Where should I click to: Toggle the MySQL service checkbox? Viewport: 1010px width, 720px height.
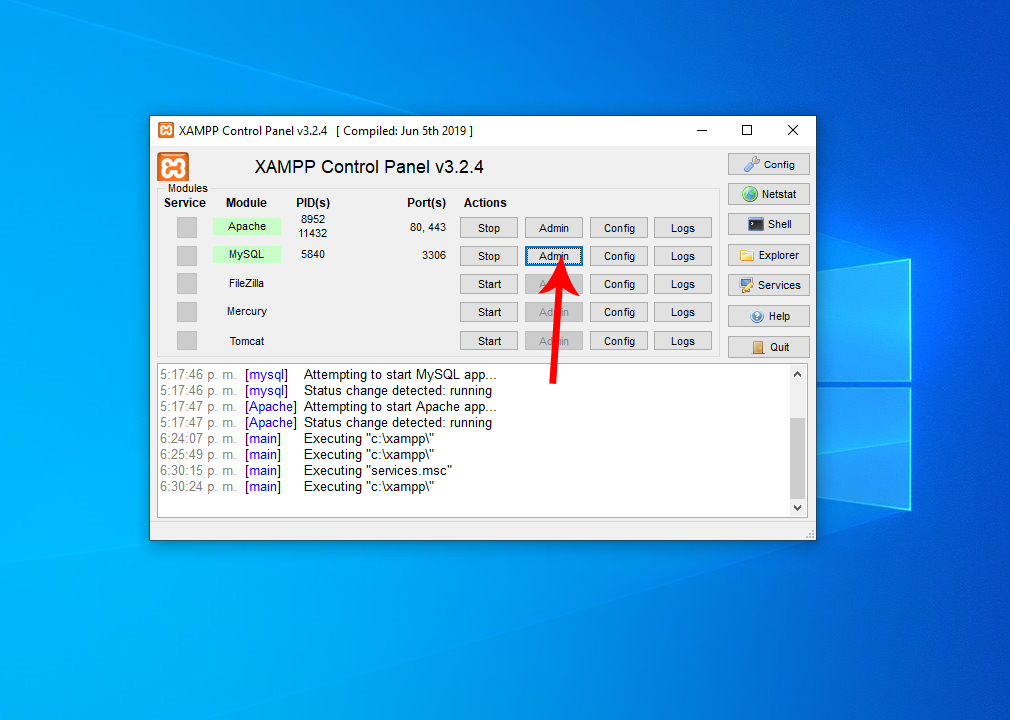click(187, 256)
